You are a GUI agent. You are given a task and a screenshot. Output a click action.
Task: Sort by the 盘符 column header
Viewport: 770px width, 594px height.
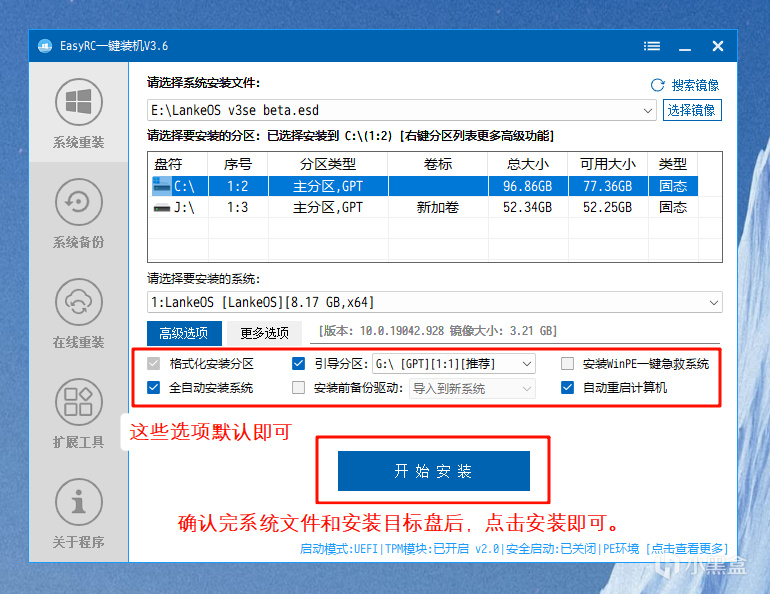tap(178, 164)
